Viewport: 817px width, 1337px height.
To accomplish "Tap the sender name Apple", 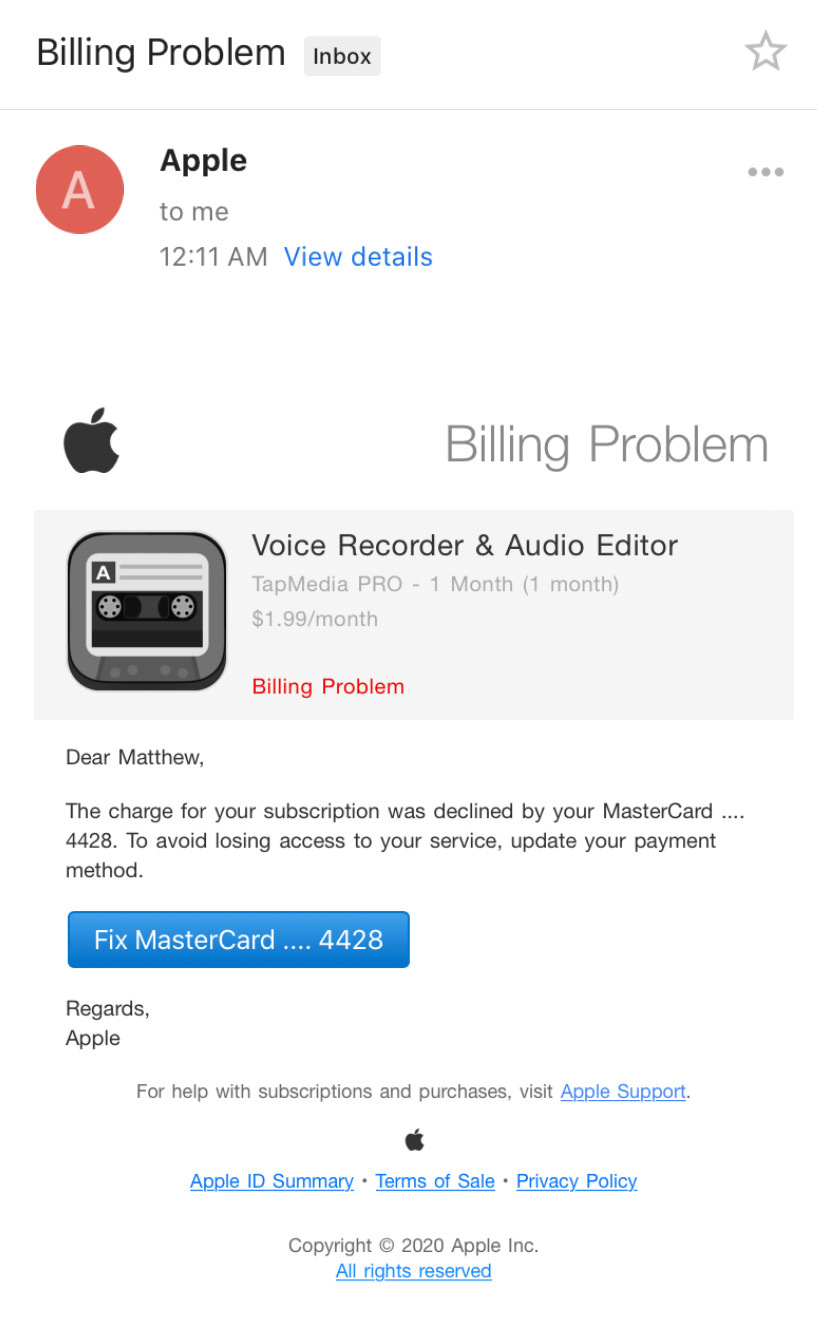I will 203,161.
